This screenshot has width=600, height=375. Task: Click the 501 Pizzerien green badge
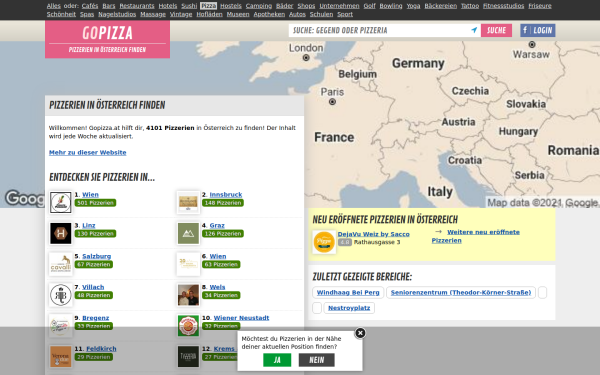tap(95, 203)
